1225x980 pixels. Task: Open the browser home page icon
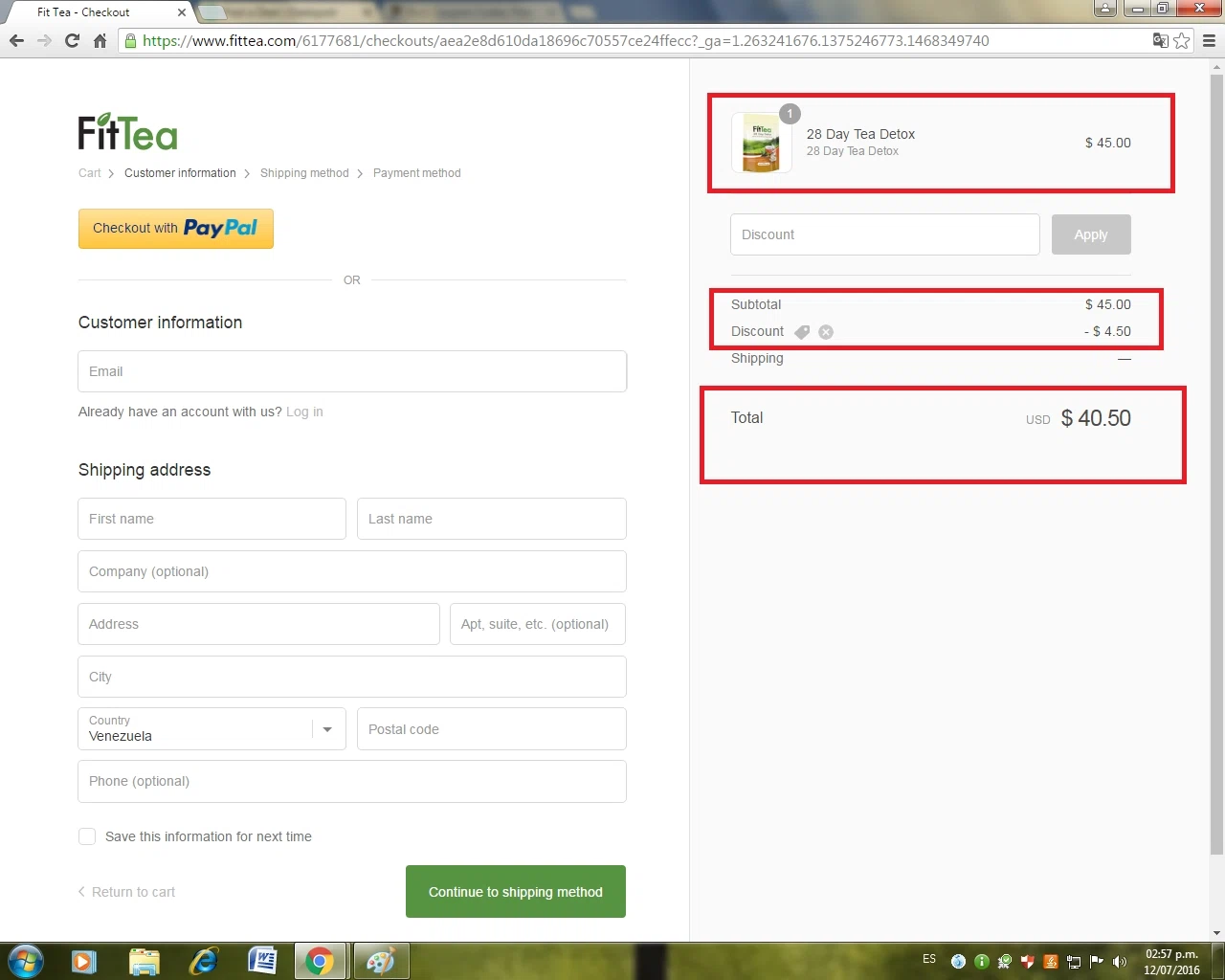pyautogui.click(x=100, y=40)
